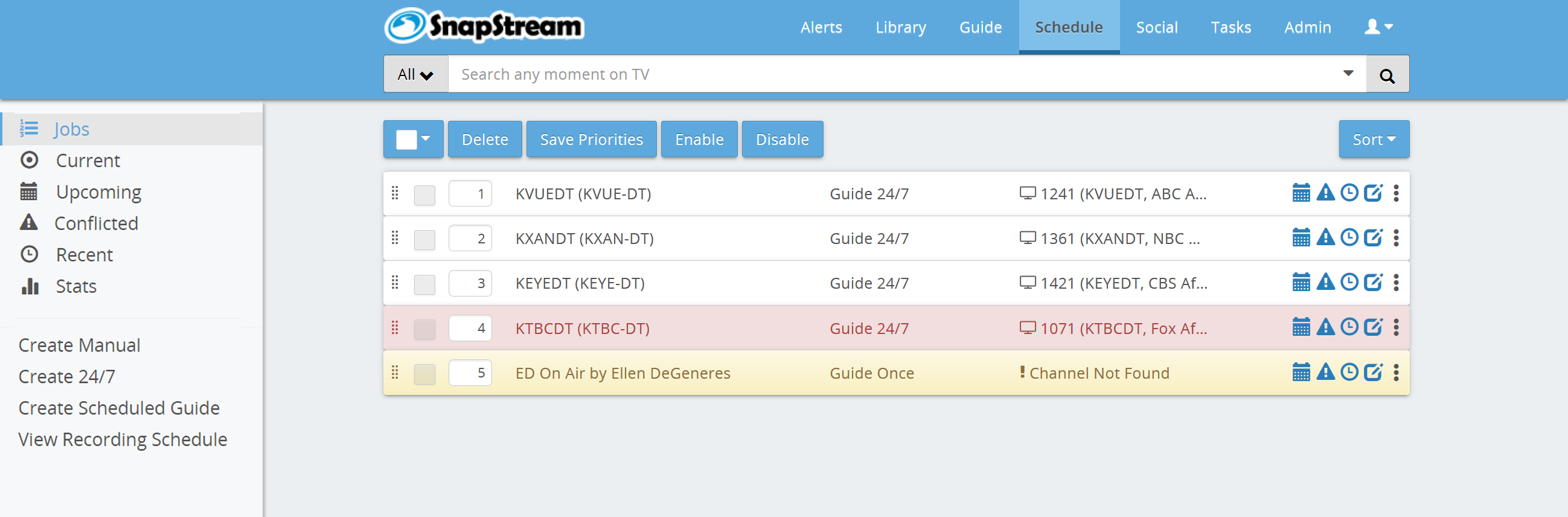Open more options for KVUEDT job
The width and height of the screenshot is (1568, 517).
(x=1397, y=193)
